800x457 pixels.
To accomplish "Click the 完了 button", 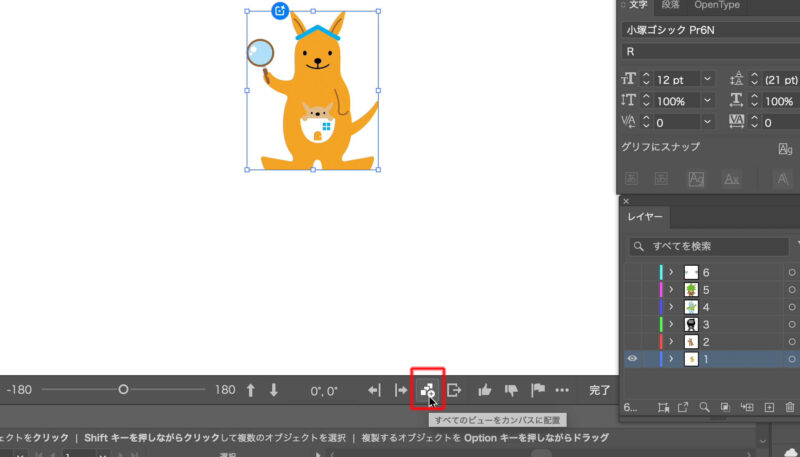I will (x=599, y=391).
